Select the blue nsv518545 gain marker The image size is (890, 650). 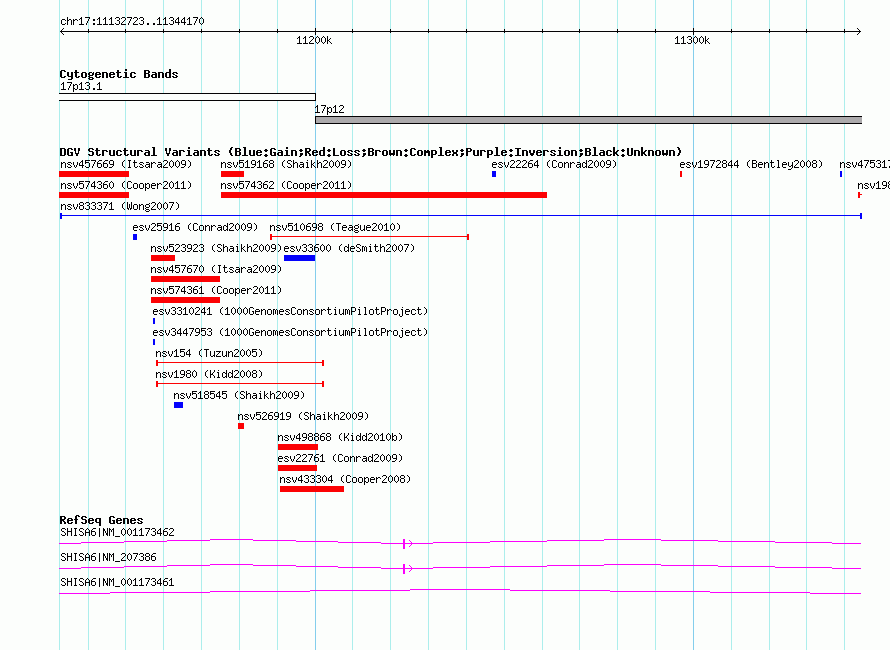coord(179,405)
